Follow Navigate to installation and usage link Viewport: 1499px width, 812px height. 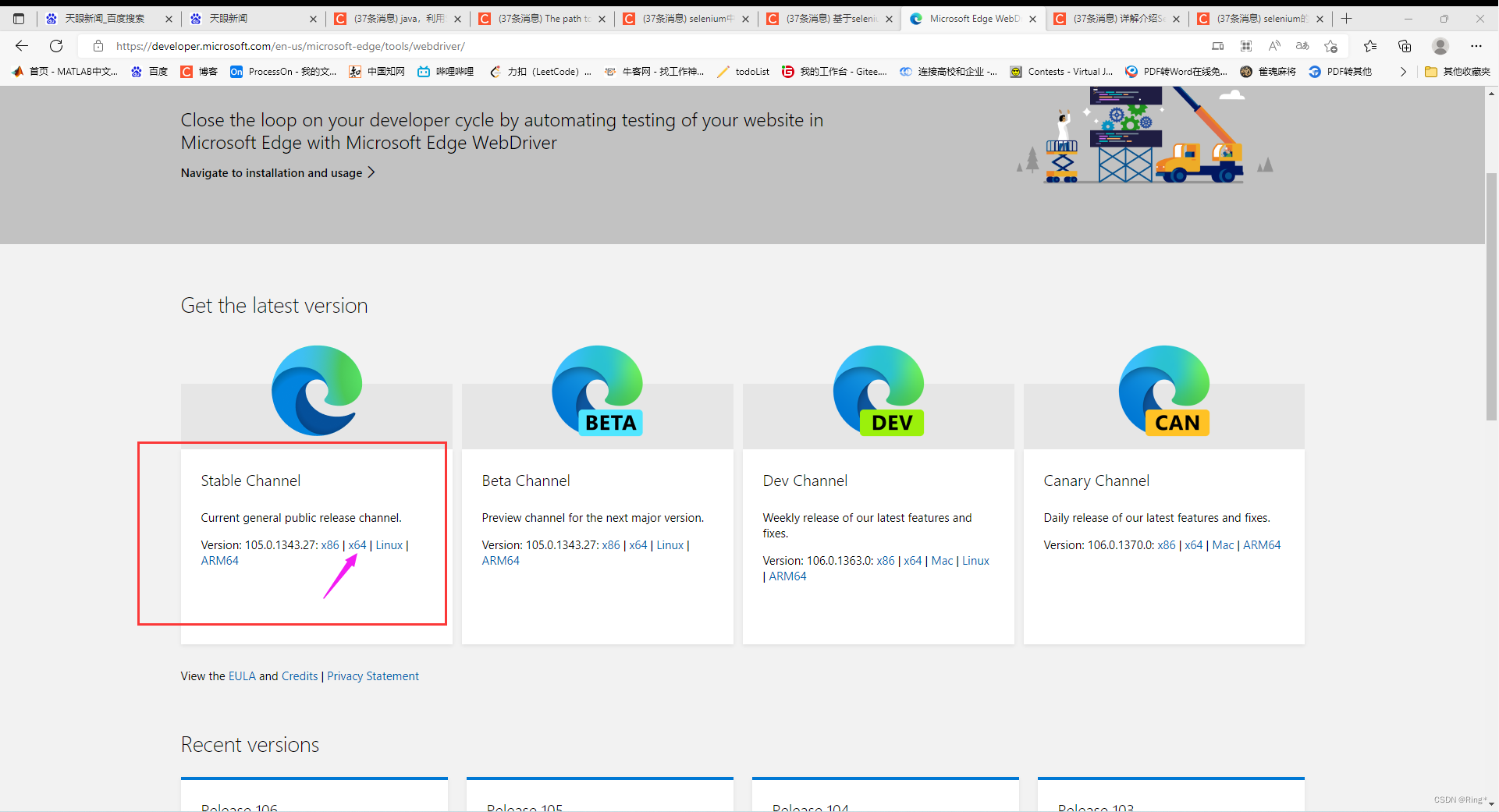click(x=278, y=173)
